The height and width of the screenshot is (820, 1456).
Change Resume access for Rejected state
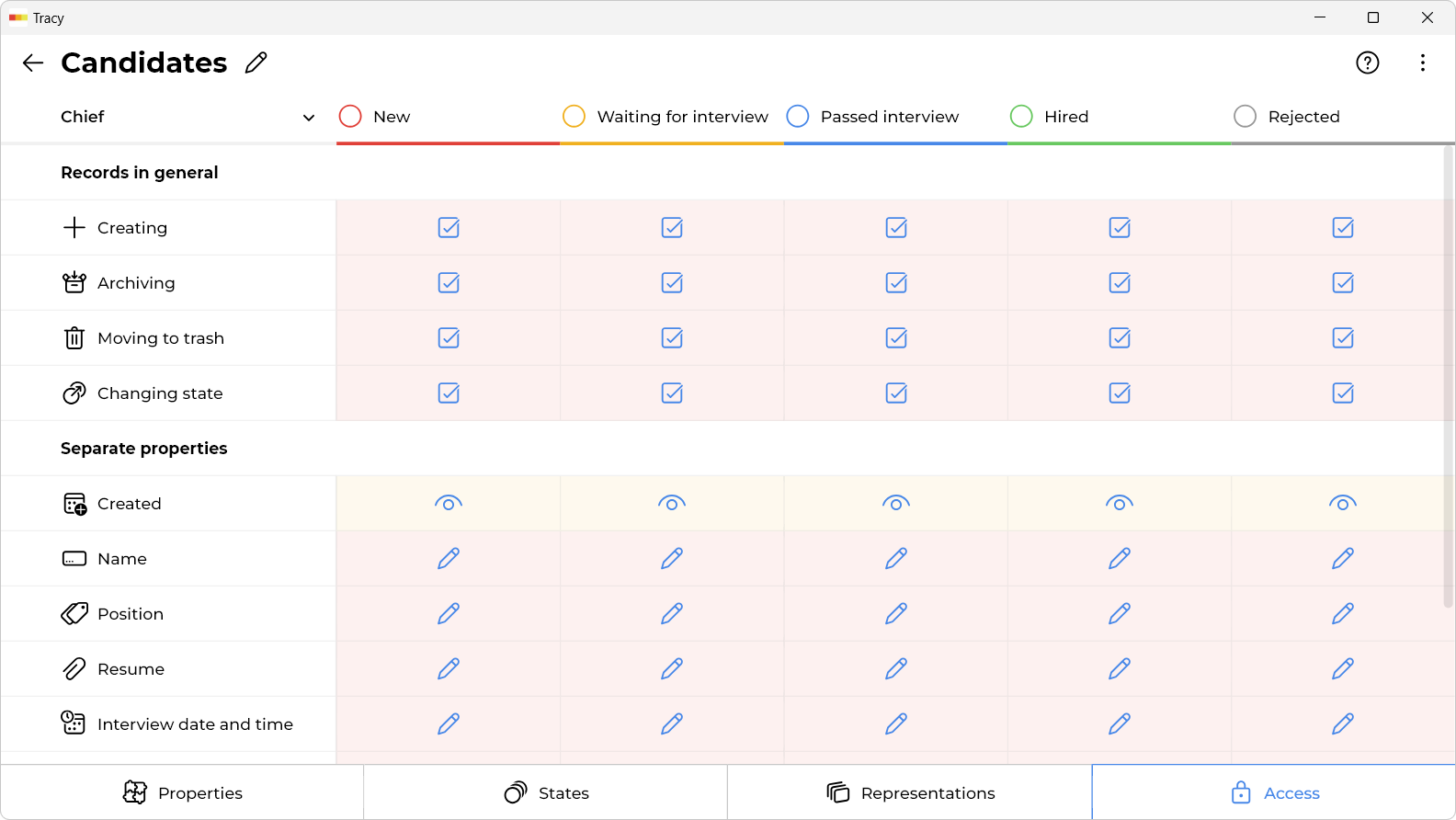1343,669
